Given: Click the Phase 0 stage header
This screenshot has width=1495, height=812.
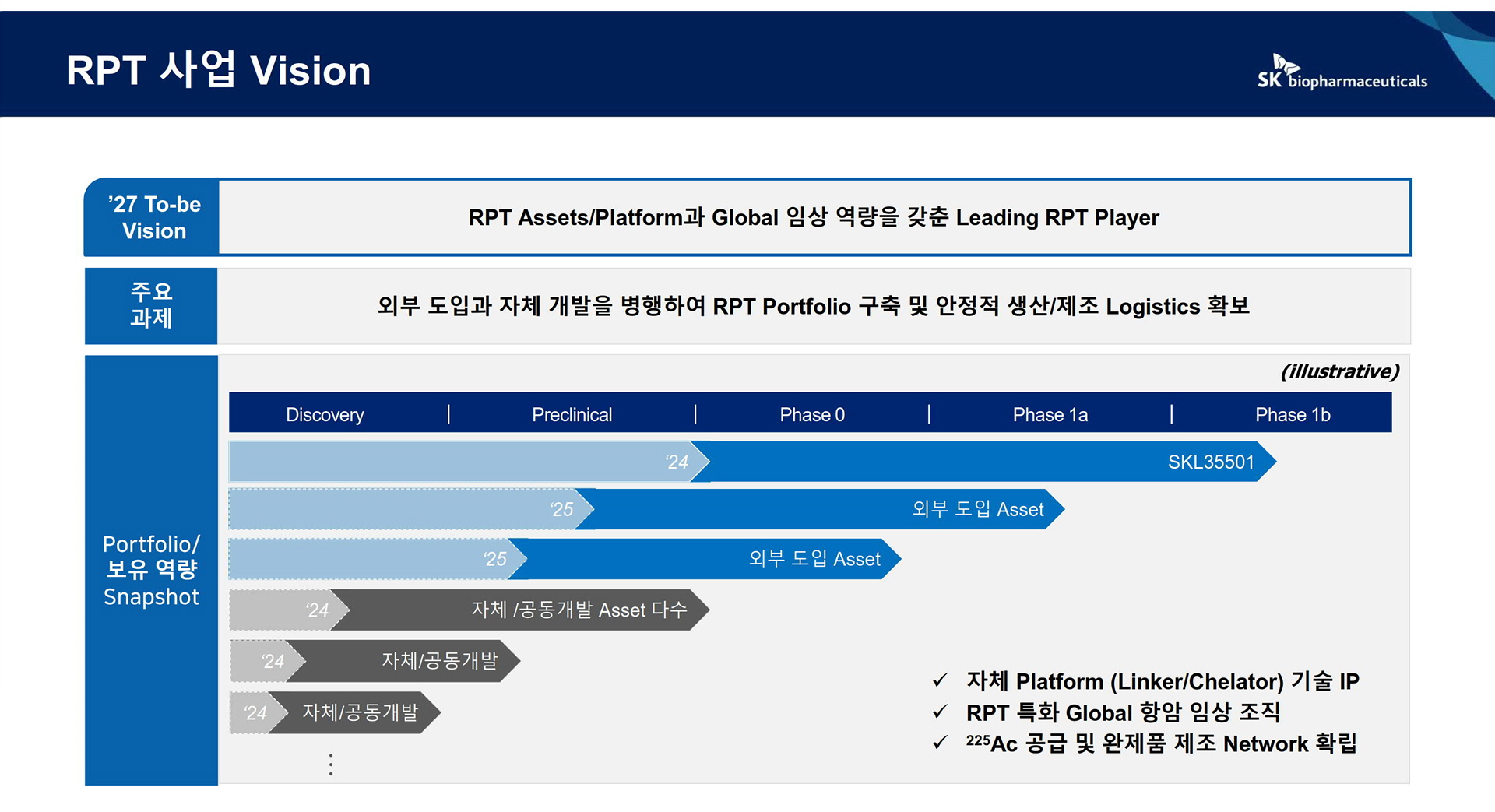Looking at the screenshot, I should (x=812, y=414).
